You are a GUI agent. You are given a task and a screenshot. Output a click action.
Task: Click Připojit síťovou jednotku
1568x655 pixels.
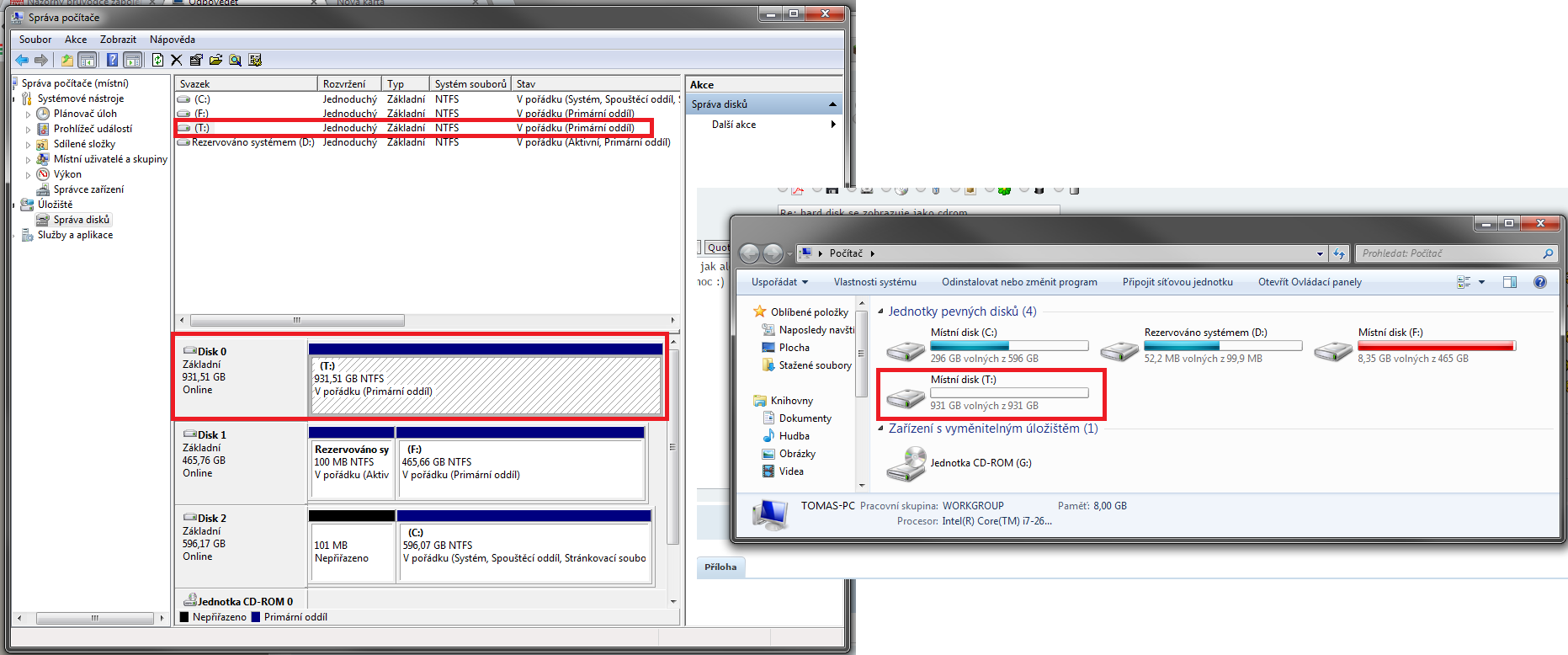click(x=1177, y=282)
